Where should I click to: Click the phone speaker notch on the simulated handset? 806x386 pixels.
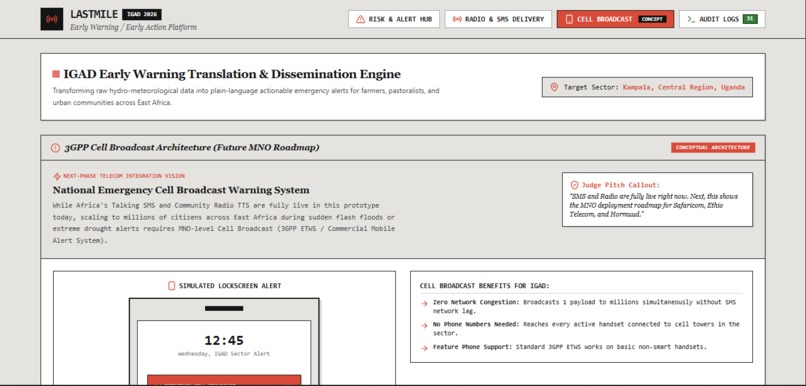(x=224, y=308)
